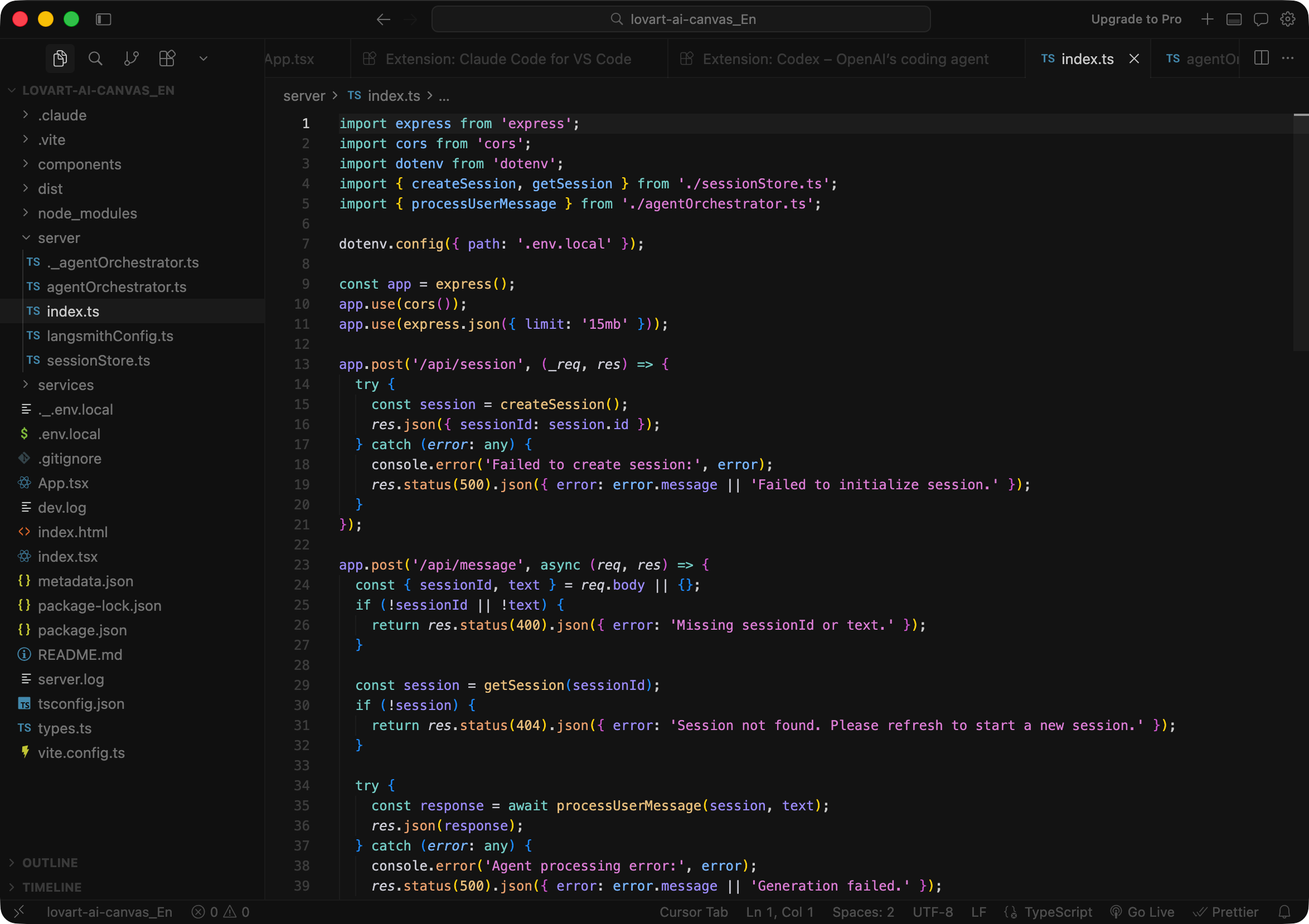
Task: Click the breadcrumb ellipsis symbol
Action: point(444,96)
